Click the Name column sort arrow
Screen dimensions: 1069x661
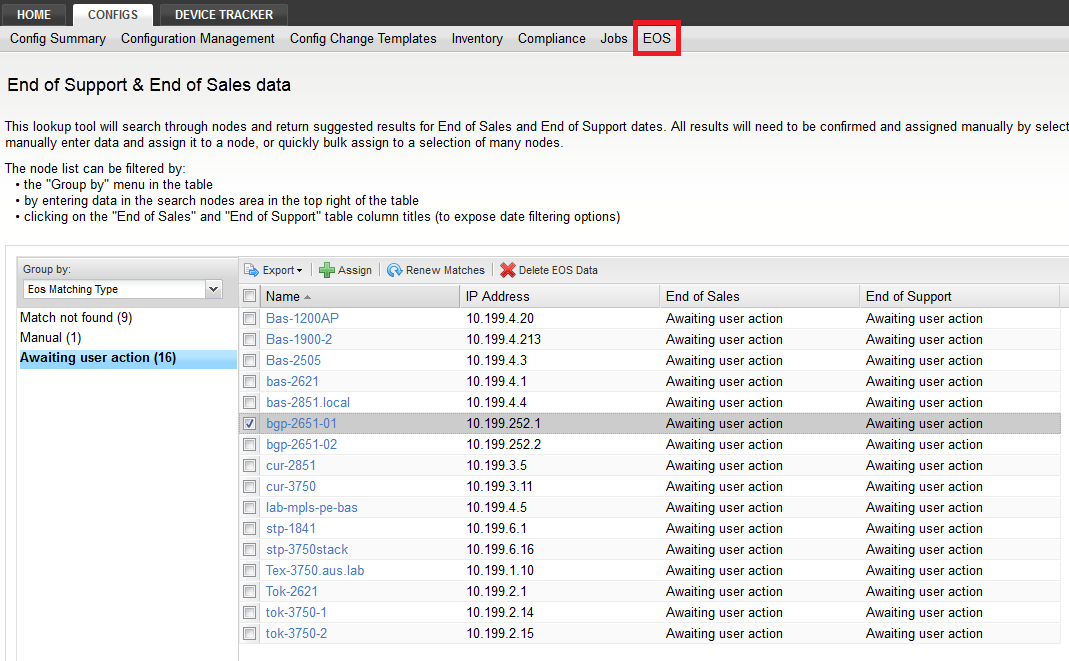pyautogui.click(x=307, y=297)
